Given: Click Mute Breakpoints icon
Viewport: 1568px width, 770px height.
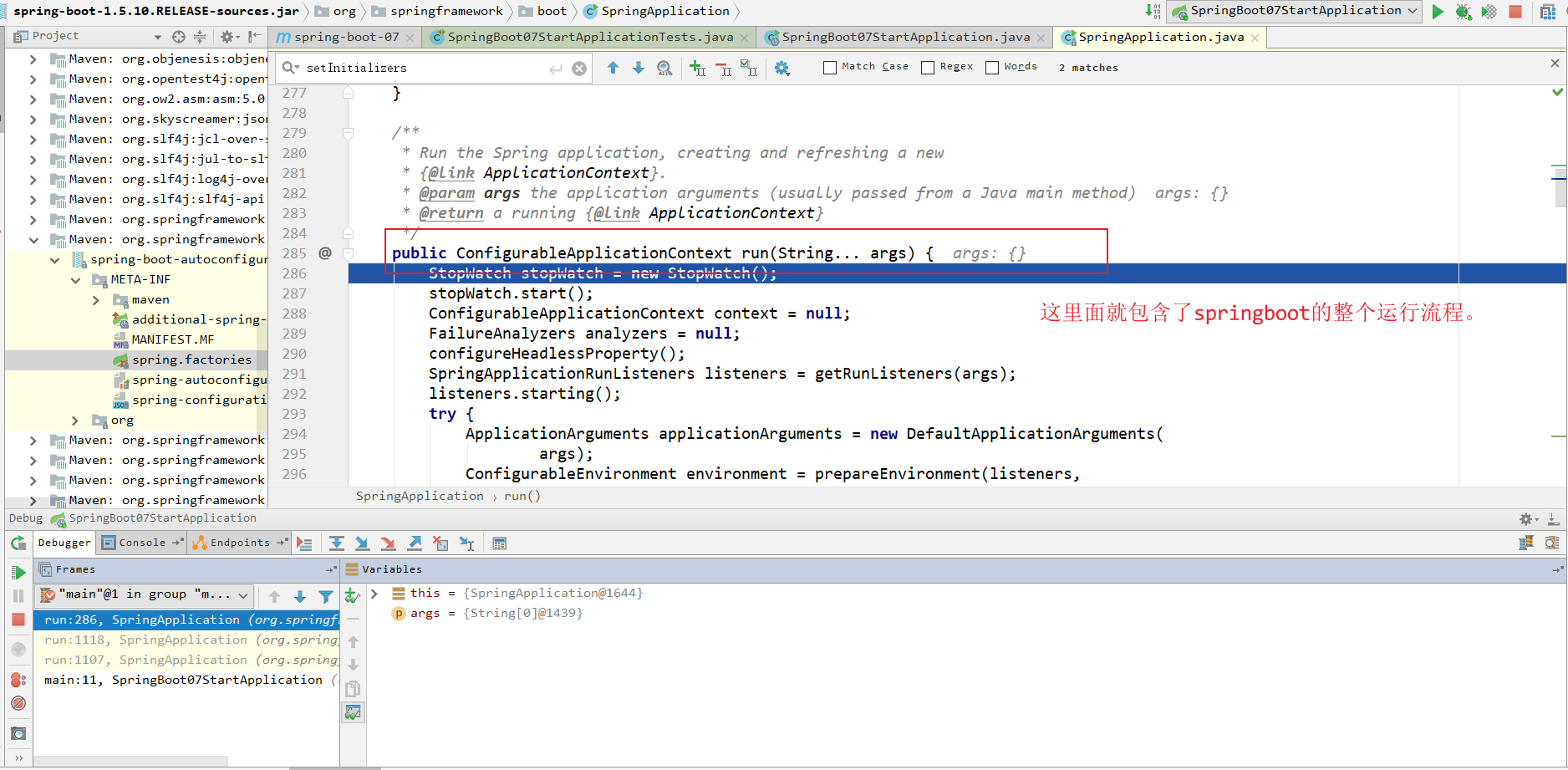Looking at the screenshot, I should (18, 703).
